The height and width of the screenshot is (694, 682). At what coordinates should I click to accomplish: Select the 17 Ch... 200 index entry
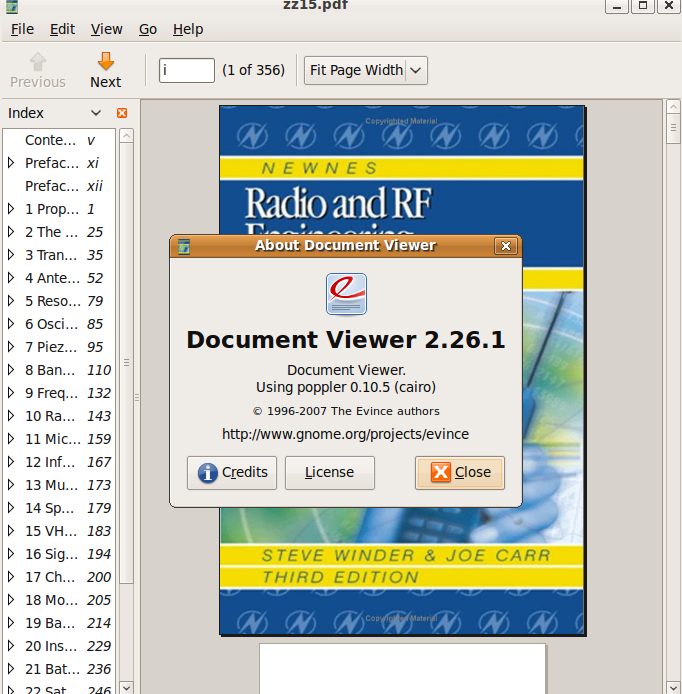60,577
